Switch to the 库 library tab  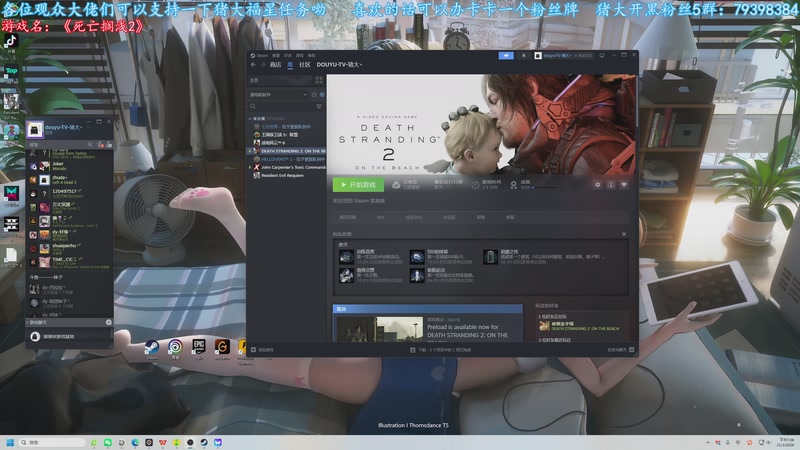(290, 65)
